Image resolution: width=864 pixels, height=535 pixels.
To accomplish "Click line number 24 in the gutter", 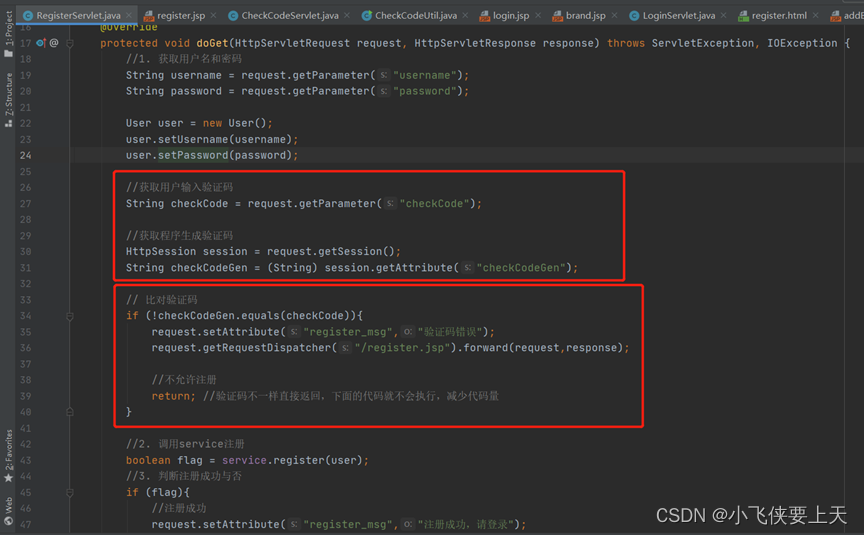I will (25, 155).
